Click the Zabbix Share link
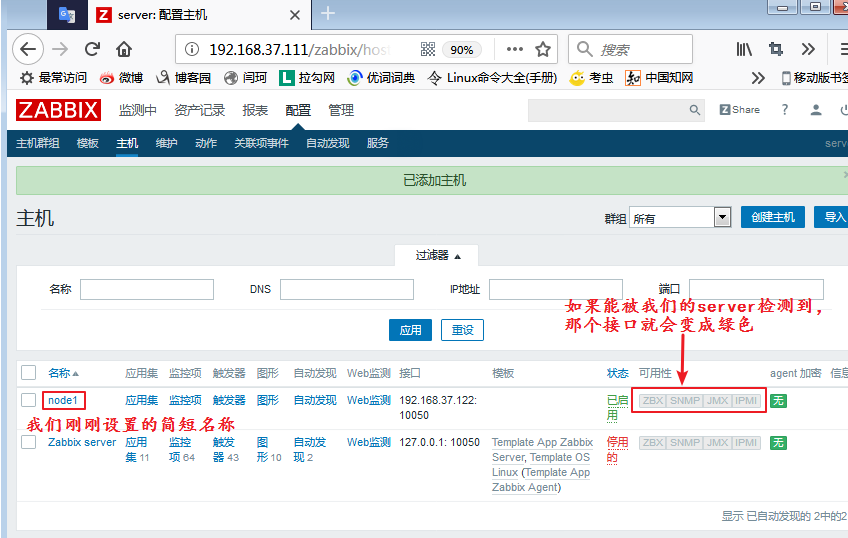Screen dimensions: 848x538 (x=739, y=110)
